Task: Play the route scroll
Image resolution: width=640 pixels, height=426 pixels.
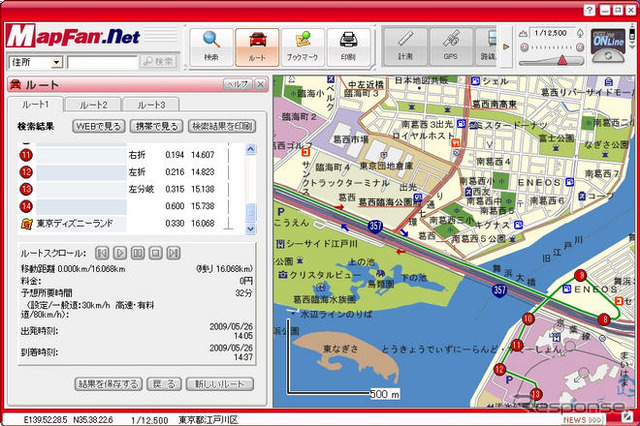Action: pos(120,253)
